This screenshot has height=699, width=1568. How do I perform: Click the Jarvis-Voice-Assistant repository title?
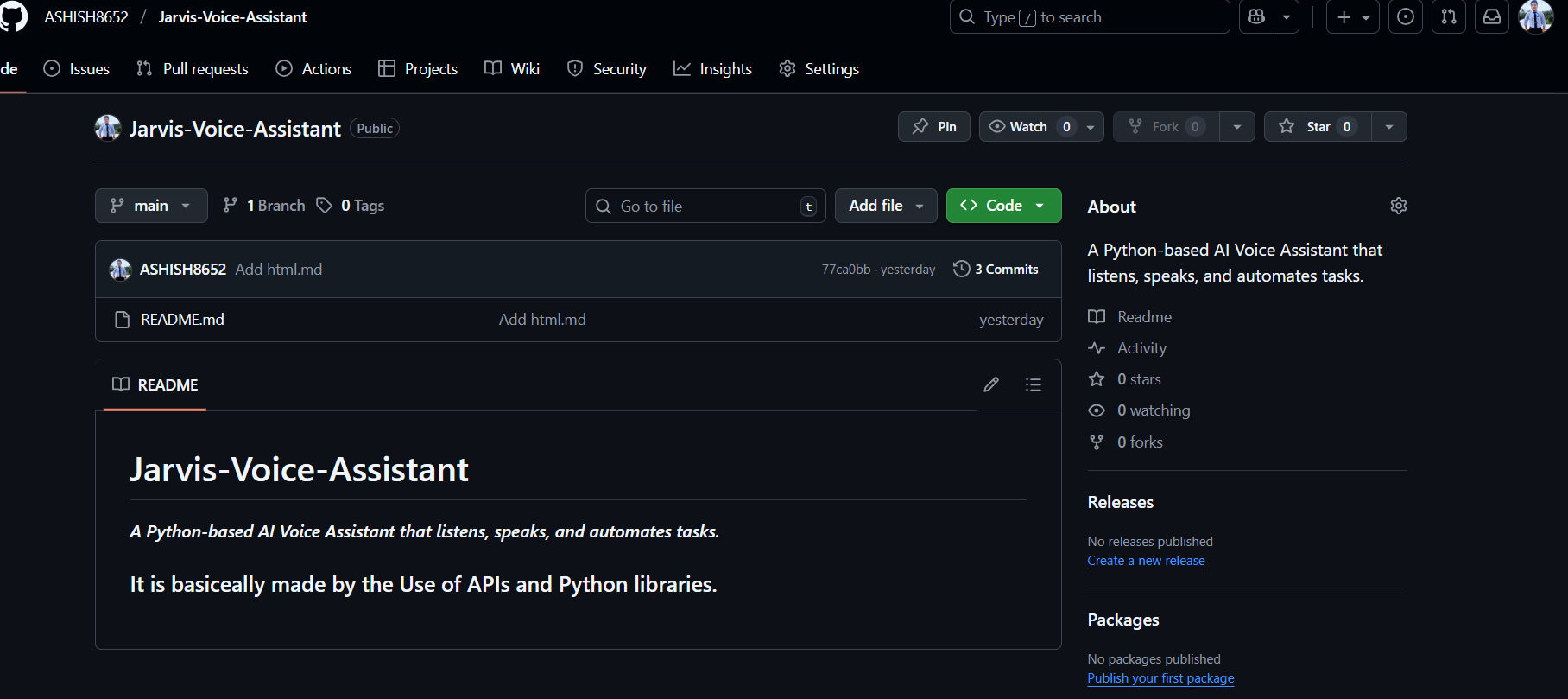pyautogui.click(x=235, y=129)
